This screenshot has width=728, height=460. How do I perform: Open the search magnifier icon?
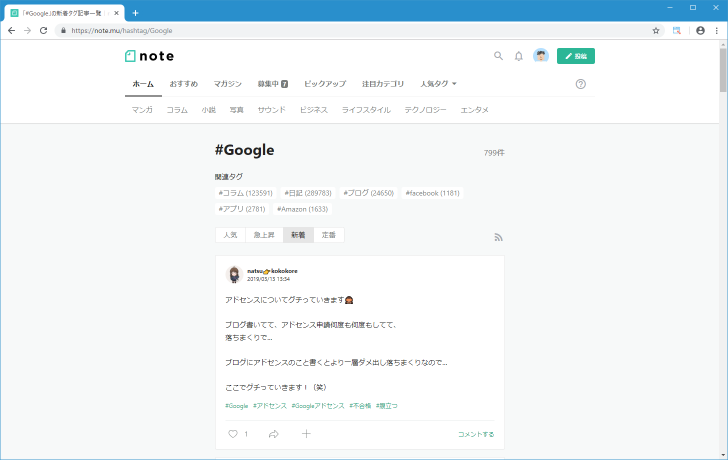point(498,56)
